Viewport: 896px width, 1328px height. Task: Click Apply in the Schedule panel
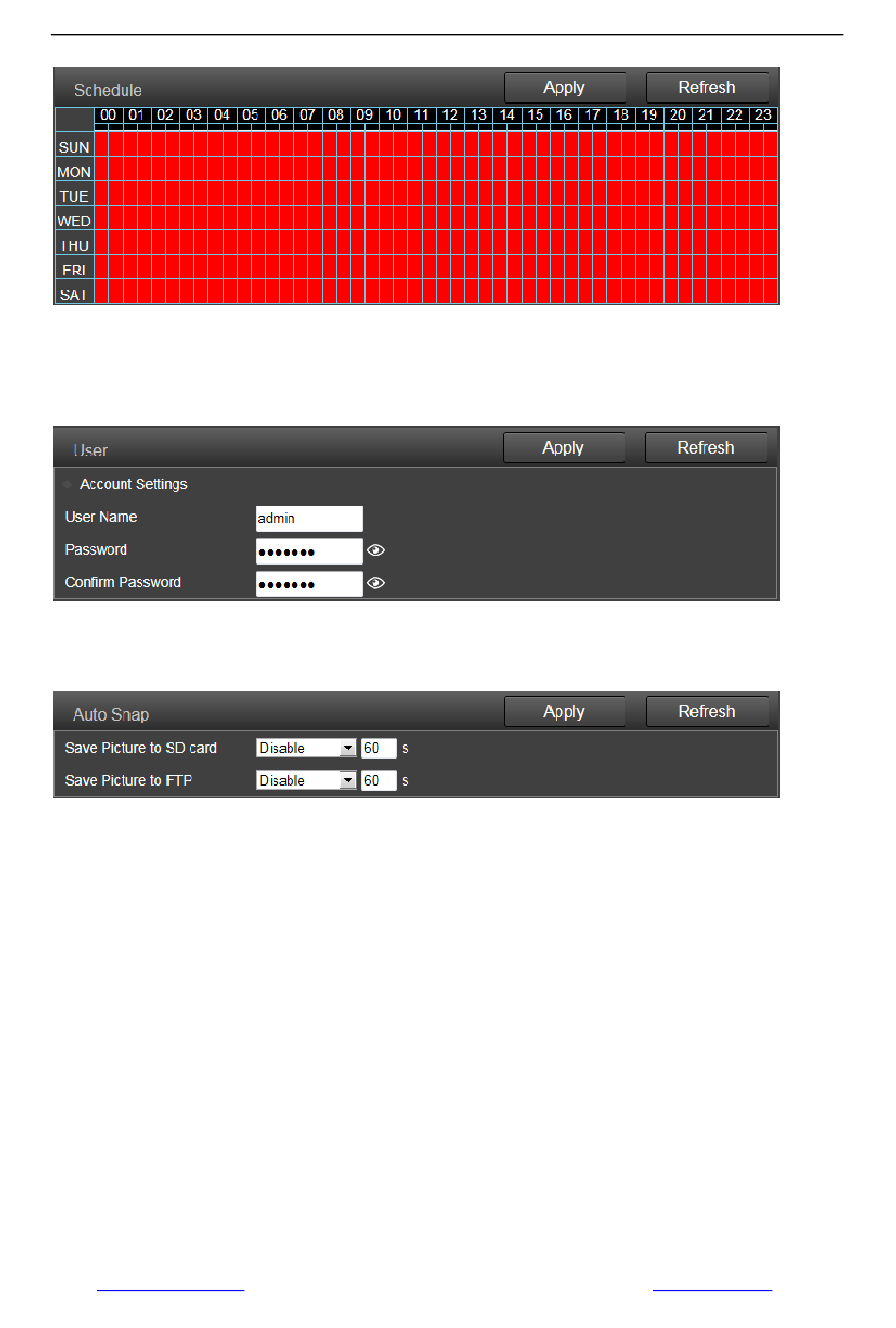click(564, 88)
